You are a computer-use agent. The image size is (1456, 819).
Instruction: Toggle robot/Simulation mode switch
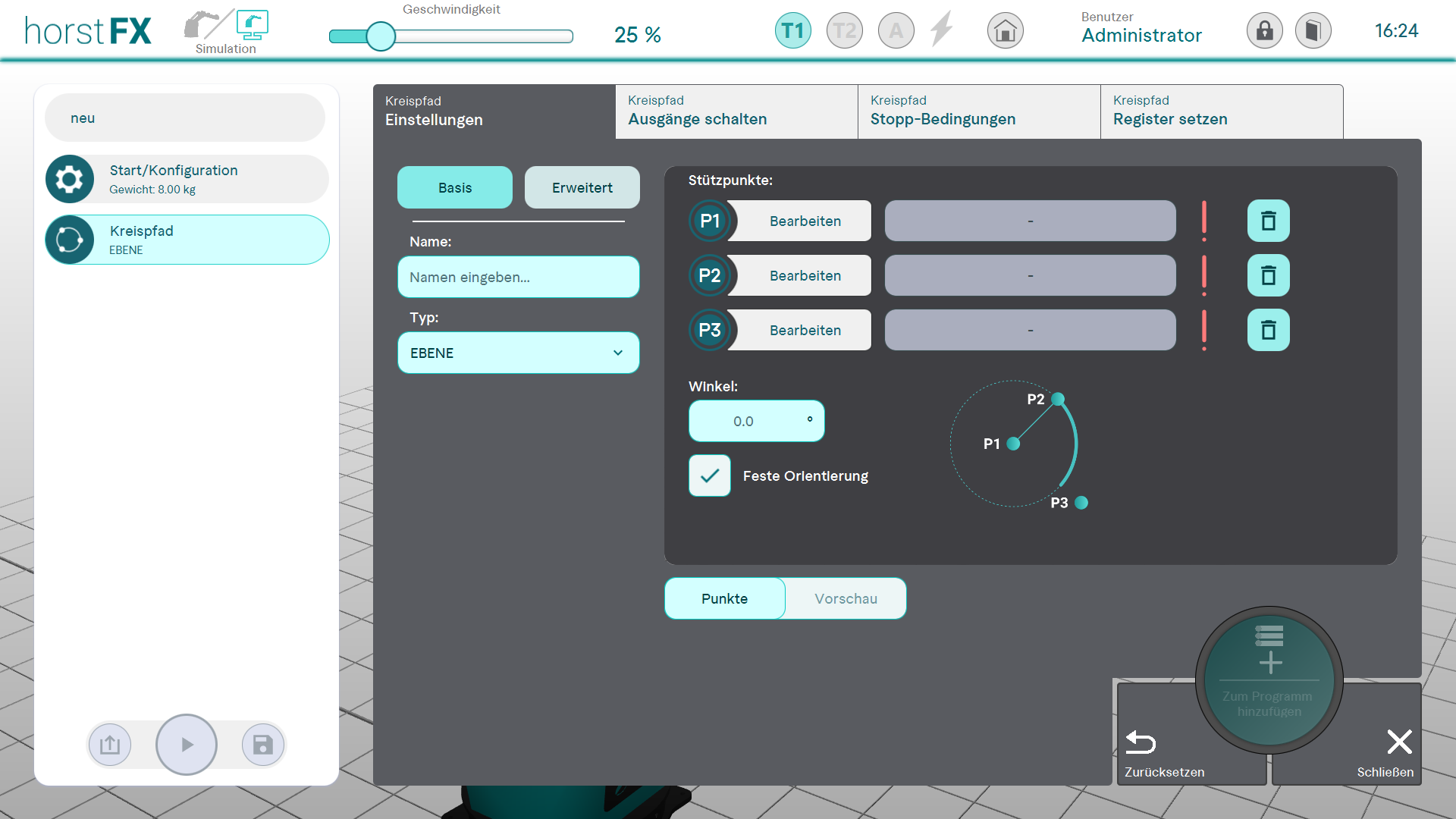tap(226, 28)
